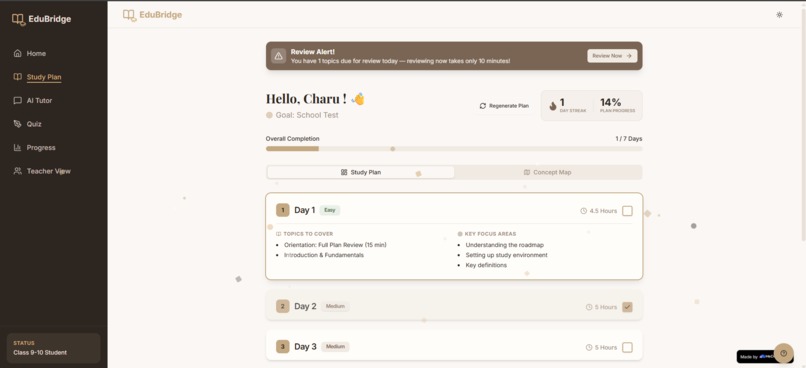
Task: Click the Quiz pencil icon in the sidebar
Action: 17,124
